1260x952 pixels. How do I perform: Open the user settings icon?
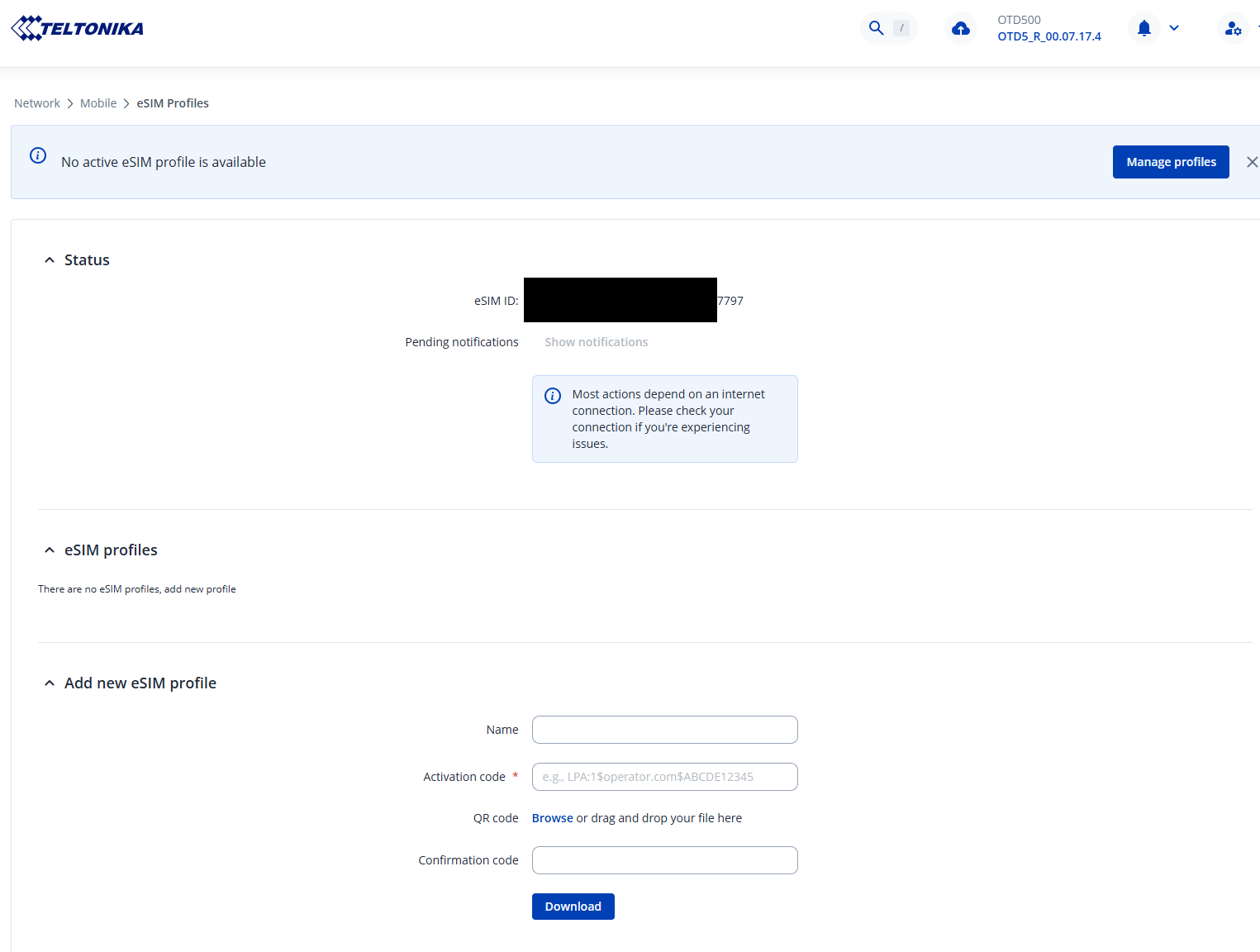coord(1233,29)
